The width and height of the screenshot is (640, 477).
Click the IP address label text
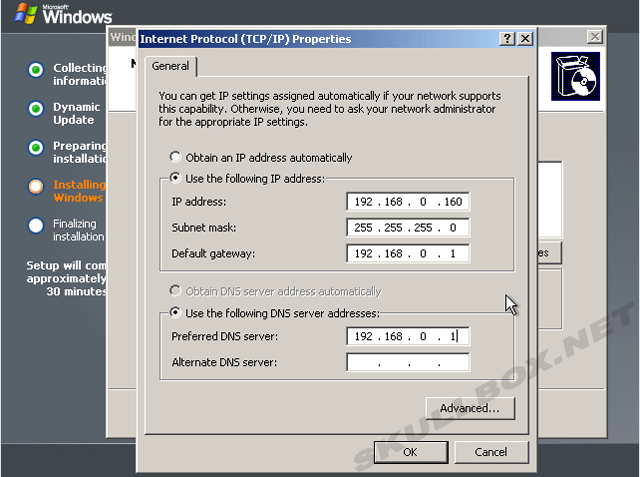199,202
